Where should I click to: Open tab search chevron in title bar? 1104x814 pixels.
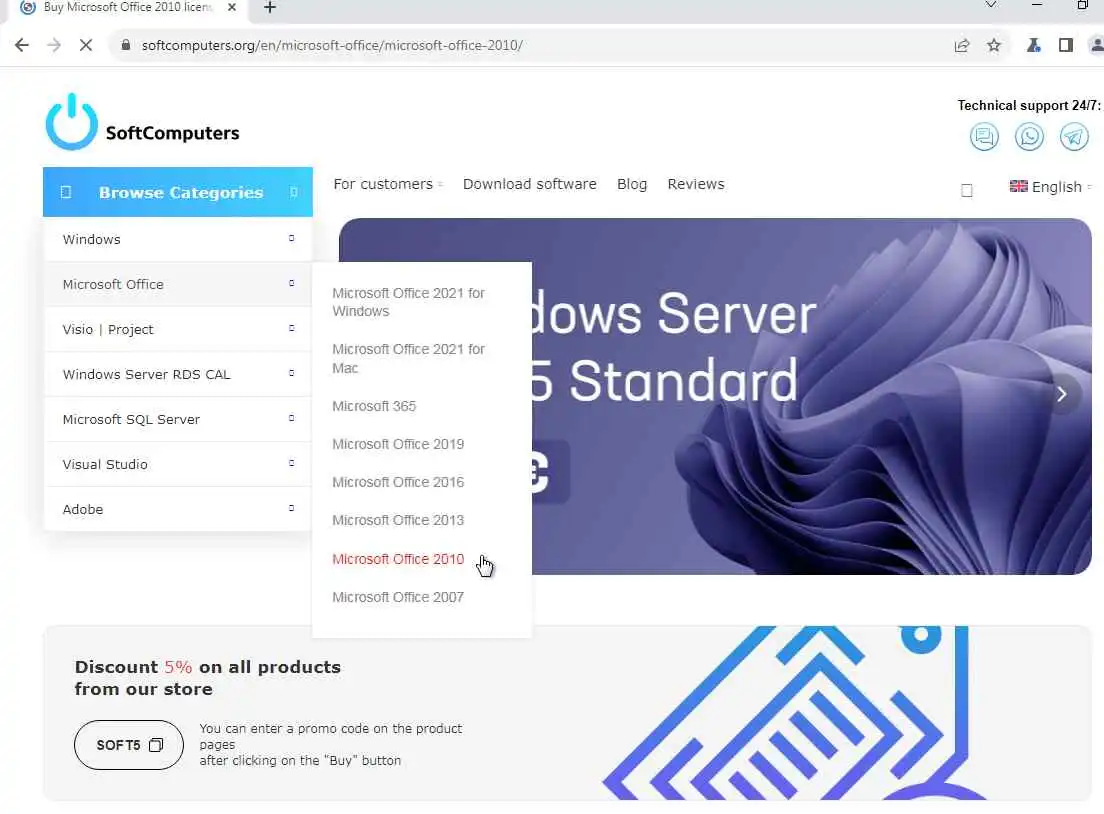[x=991, y=5]
